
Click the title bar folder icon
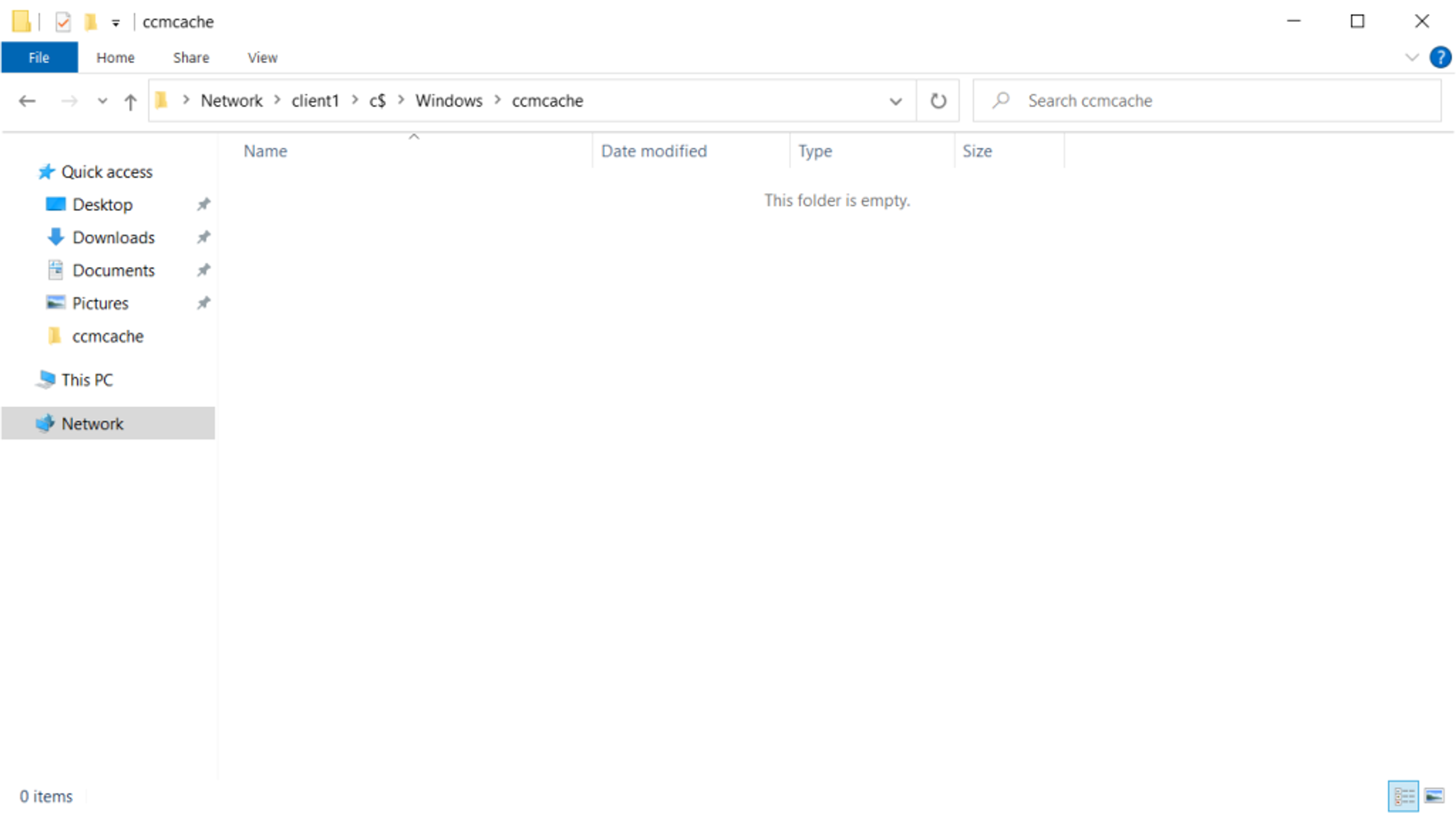[x=22, y=22]
